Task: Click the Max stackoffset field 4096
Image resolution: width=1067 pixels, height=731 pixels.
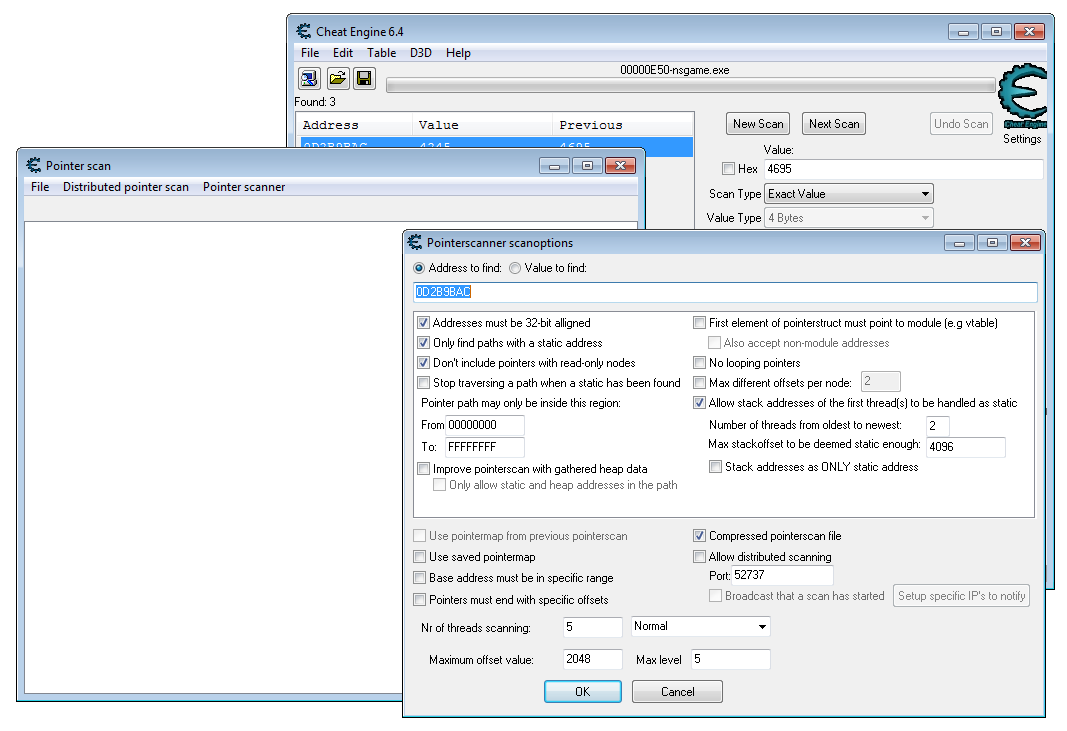Action: pyautogui.click(x=966, y=446)
